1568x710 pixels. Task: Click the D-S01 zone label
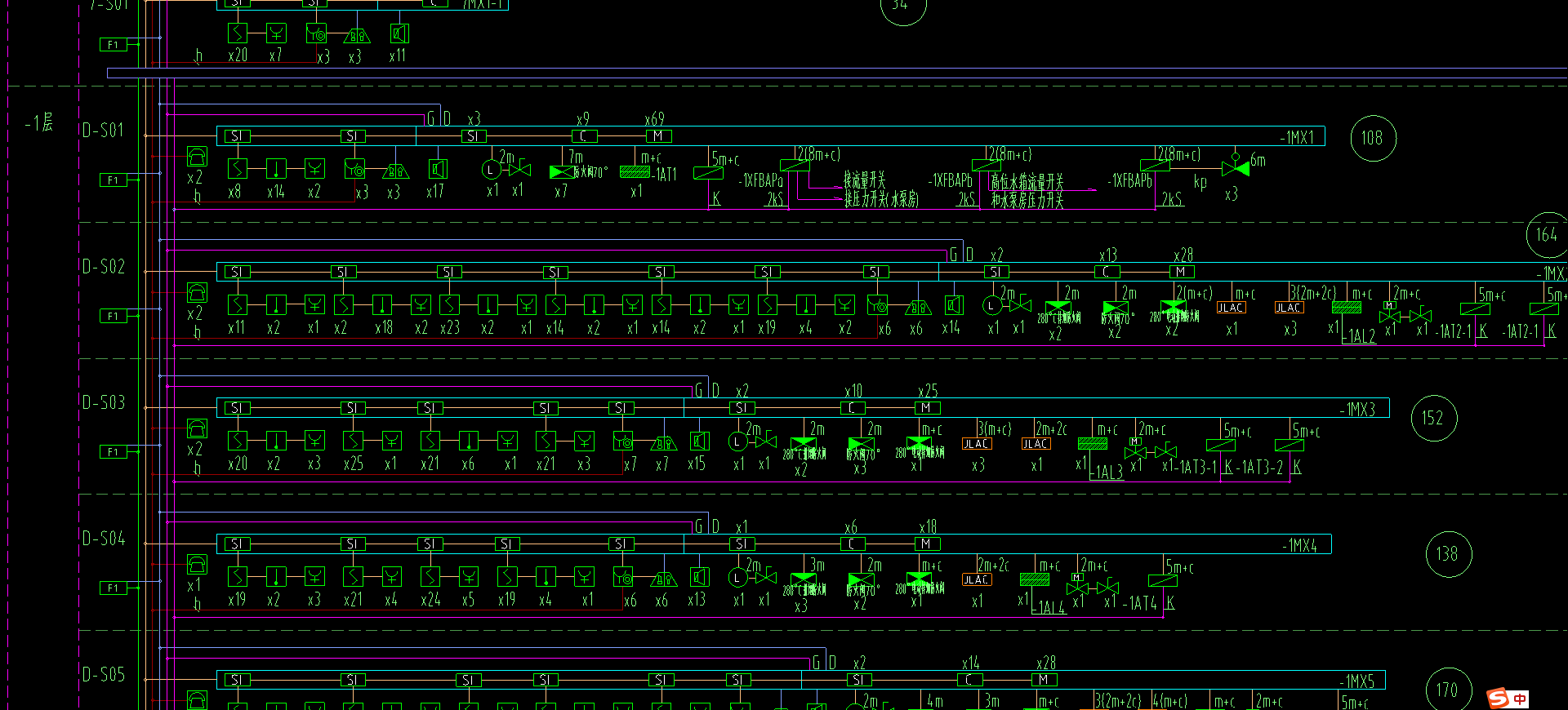click(x=104, y=131)
